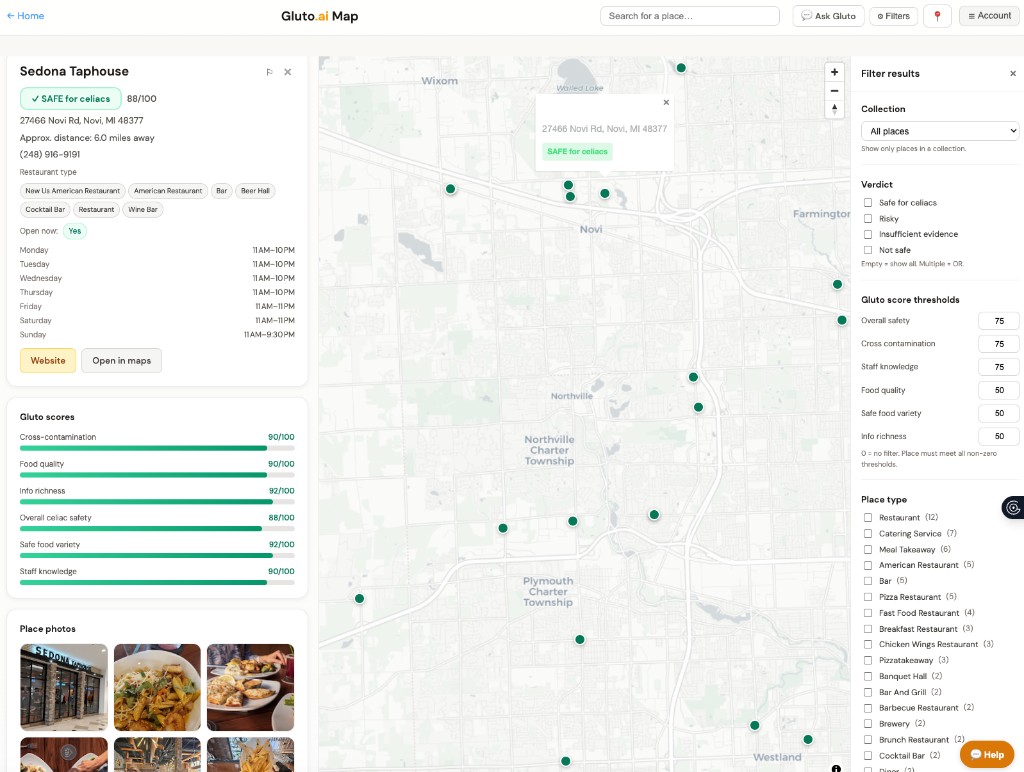Open the Sedona Taphouse storefront photo
This screenshot has height=772, width=1024.
pos(64,687)
